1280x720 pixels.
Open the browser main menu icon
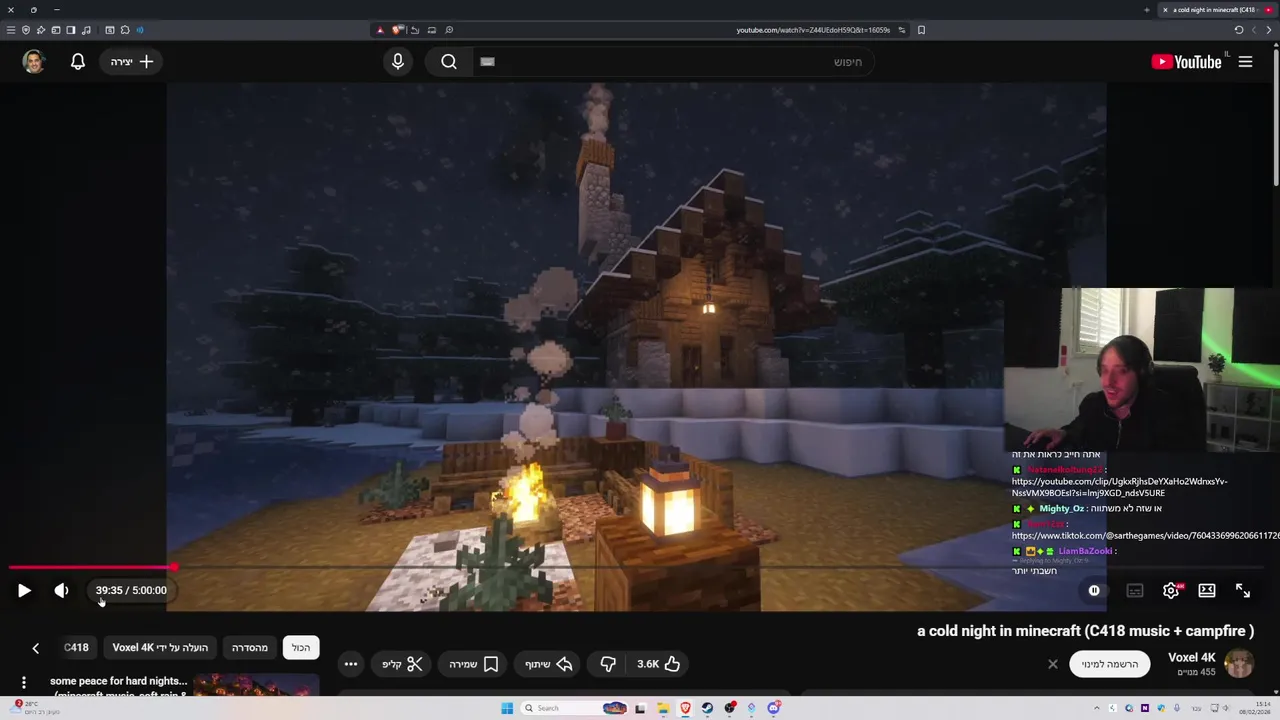pos(11,30)
